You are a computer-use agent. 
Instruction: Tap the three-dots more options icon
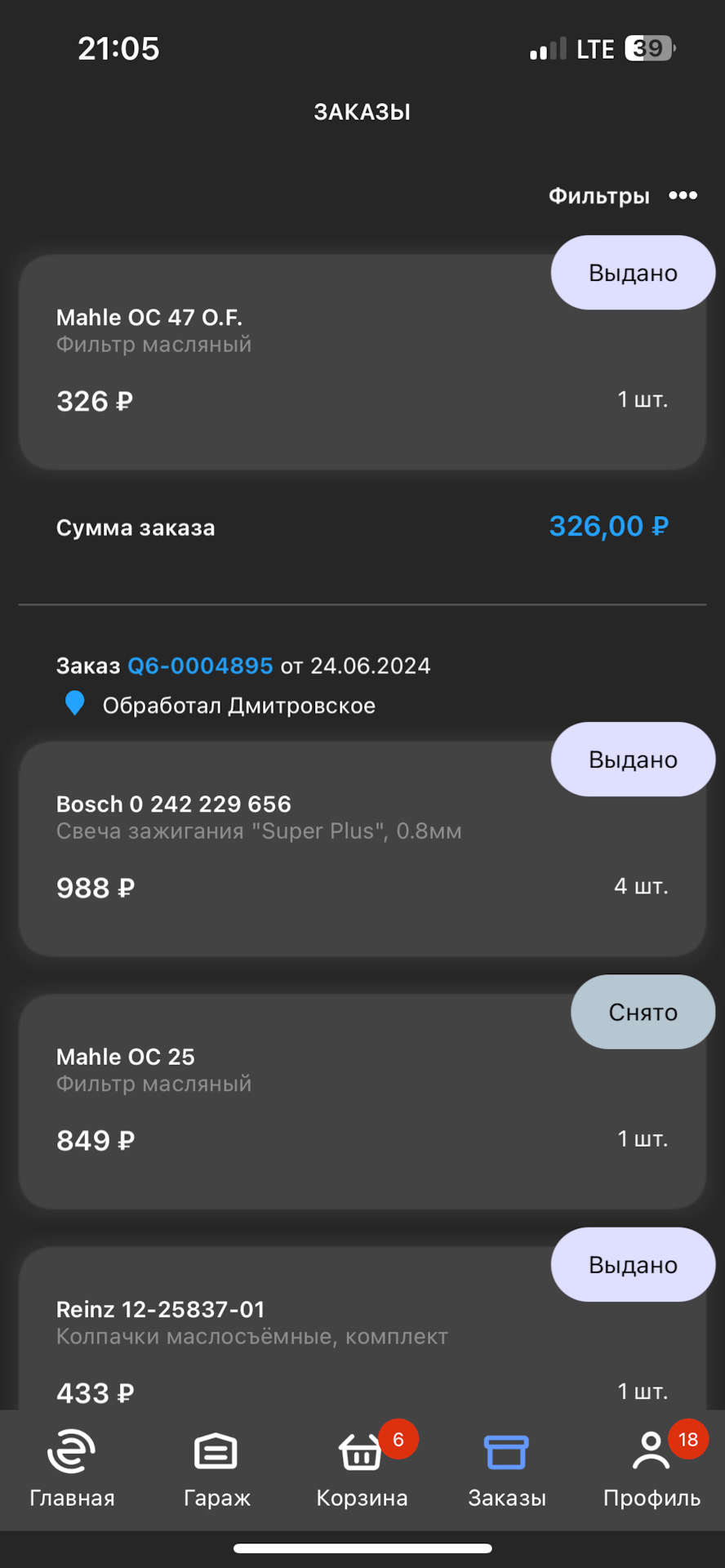point(683,195)
